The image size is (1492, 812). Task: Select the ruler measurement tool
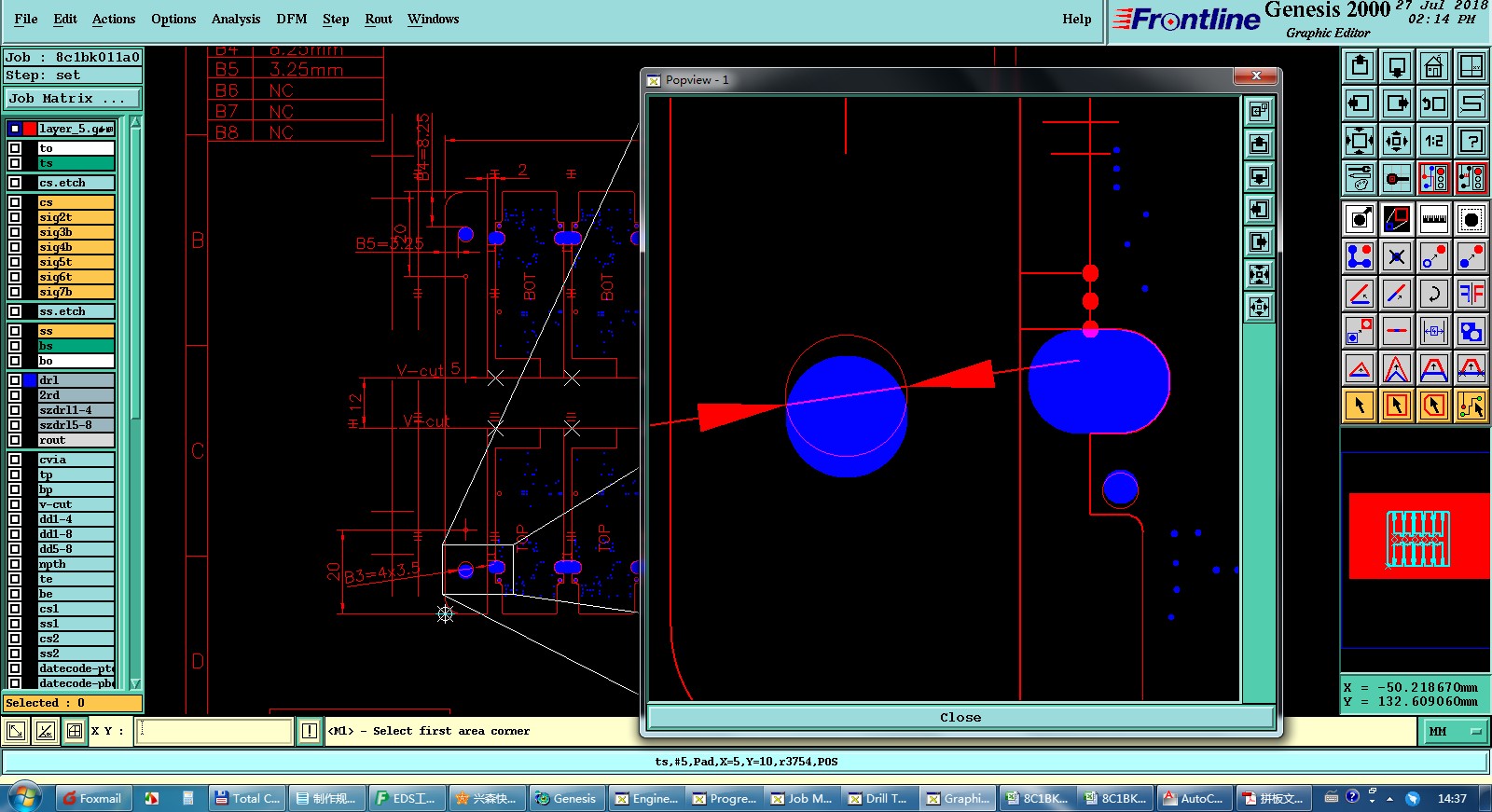point(1434,219)
